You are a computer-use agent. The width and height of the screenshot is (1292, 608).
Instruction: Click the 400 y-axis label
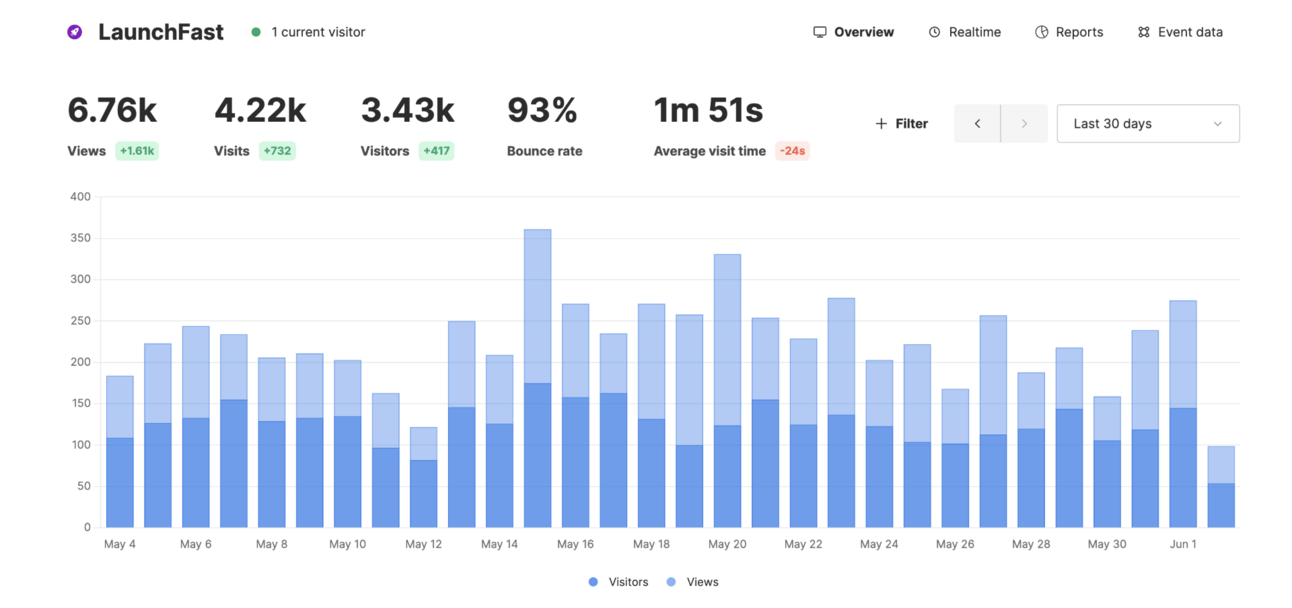coord(80,197)
